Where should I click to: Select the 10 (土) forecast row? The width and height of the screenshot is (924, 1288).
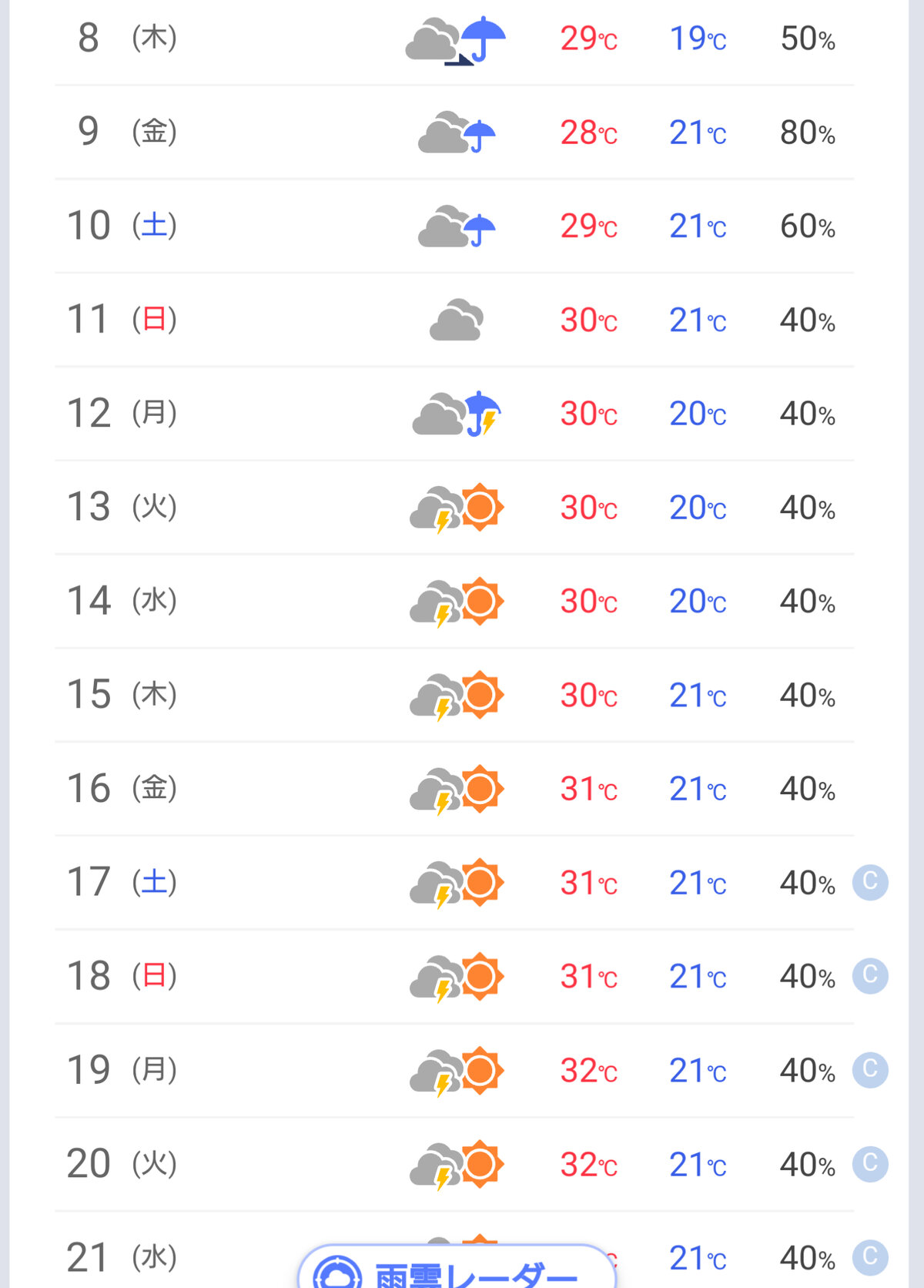[x=454, y=226]
